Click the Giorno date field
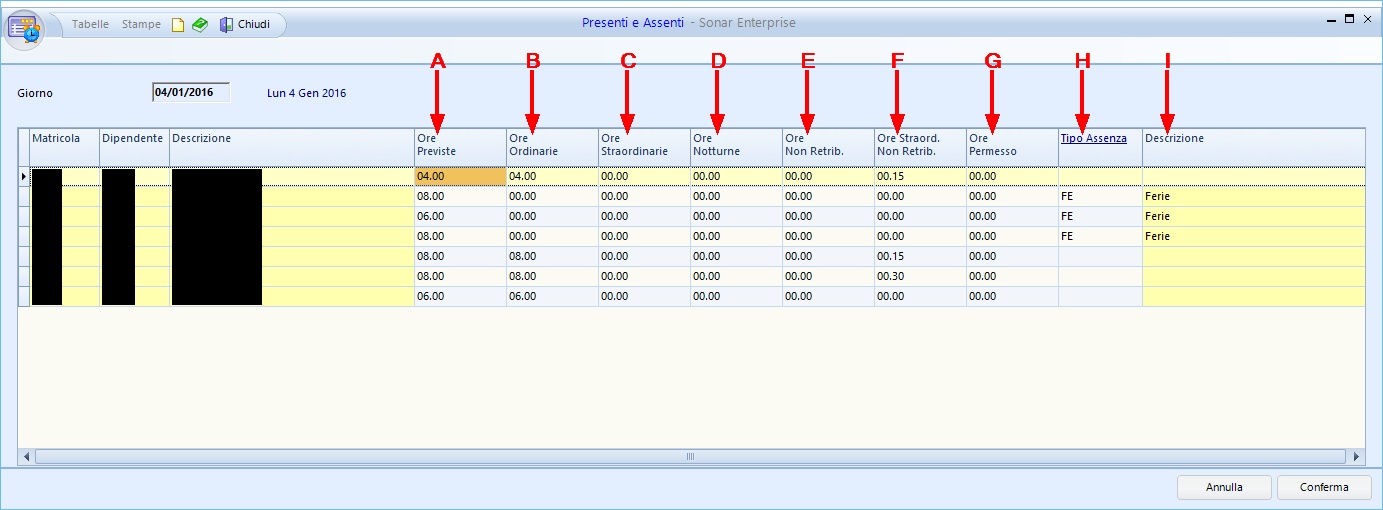This screenshot has height=510, width=1383. (x=190, y=93)
